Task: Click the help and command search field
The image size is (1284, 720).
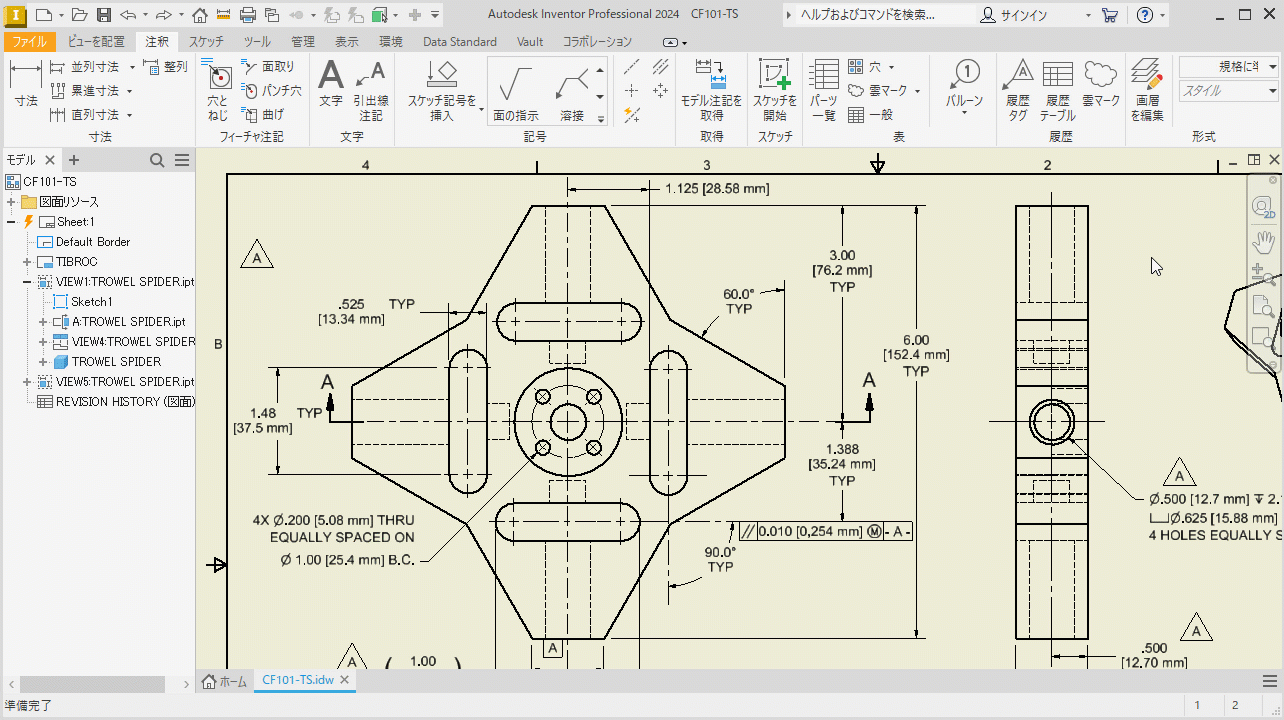Action: tap(877, 15)
